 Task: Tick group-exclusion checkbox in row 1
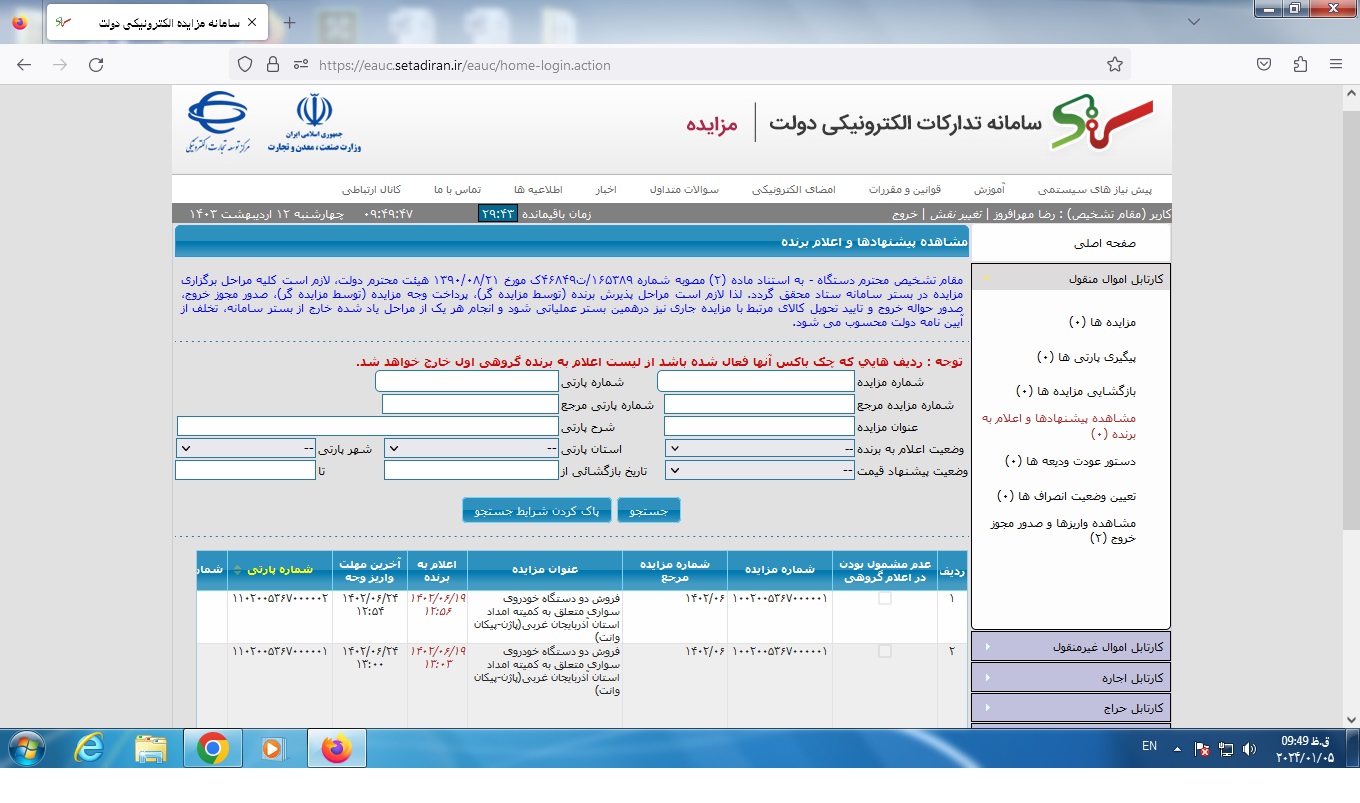tap(884, 599)
